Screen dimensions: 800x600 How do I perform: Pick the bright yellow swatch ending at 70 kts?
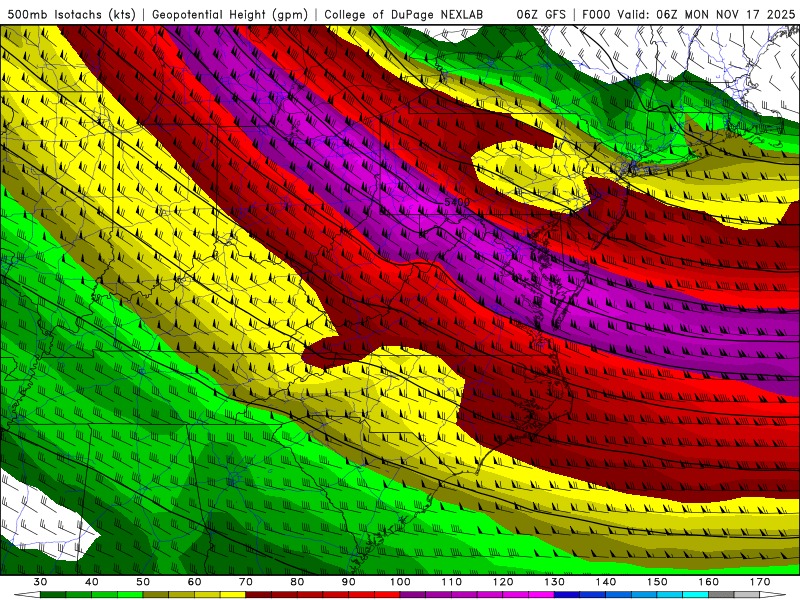pos(233,595)
